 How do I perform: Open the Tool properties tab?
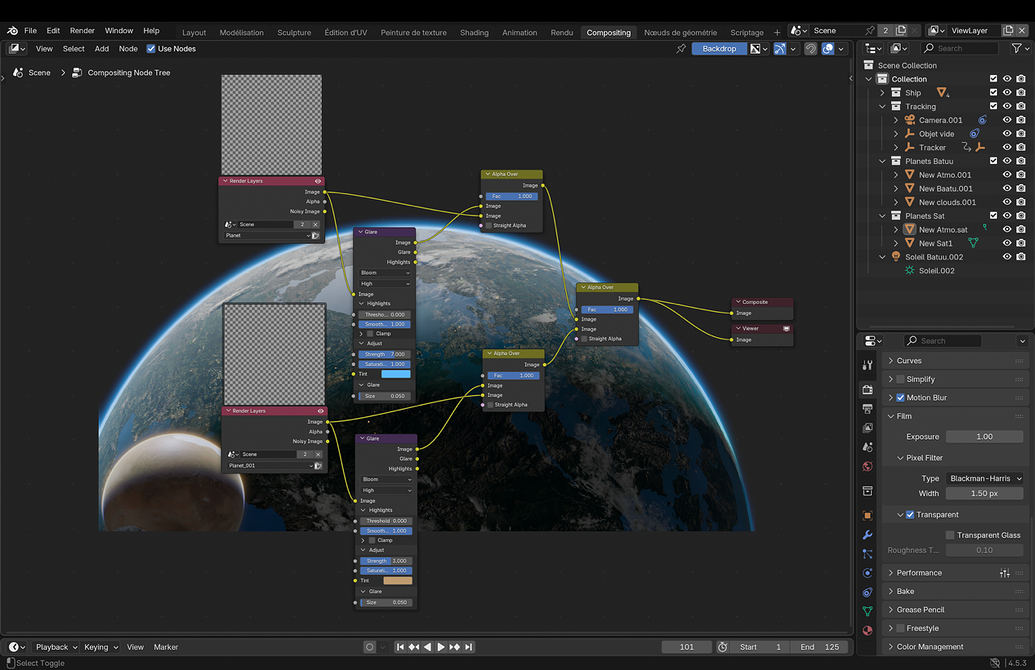pos(867,365)
